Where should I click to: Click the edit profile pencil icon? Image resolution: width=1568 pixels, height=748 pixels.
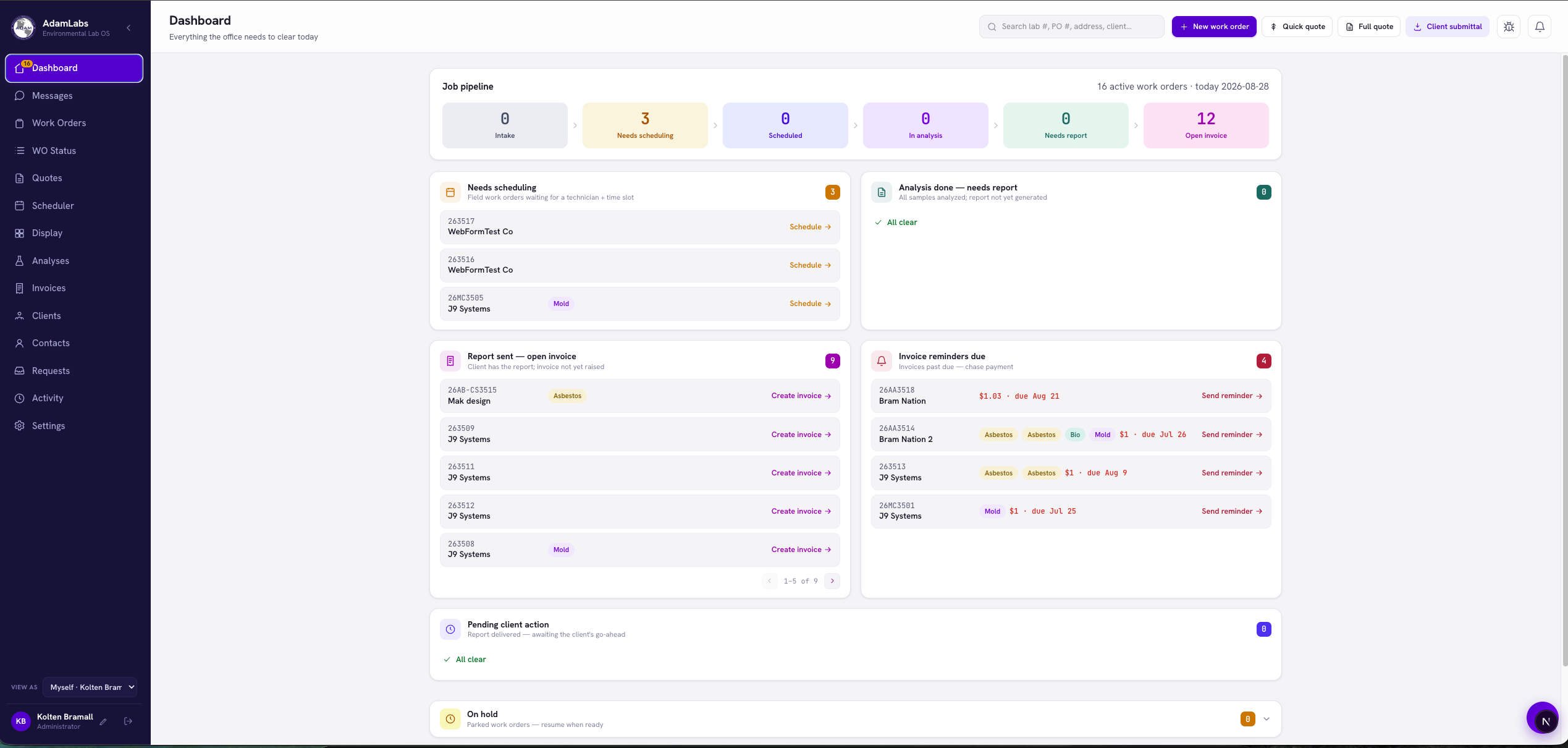tap(103, 721)
